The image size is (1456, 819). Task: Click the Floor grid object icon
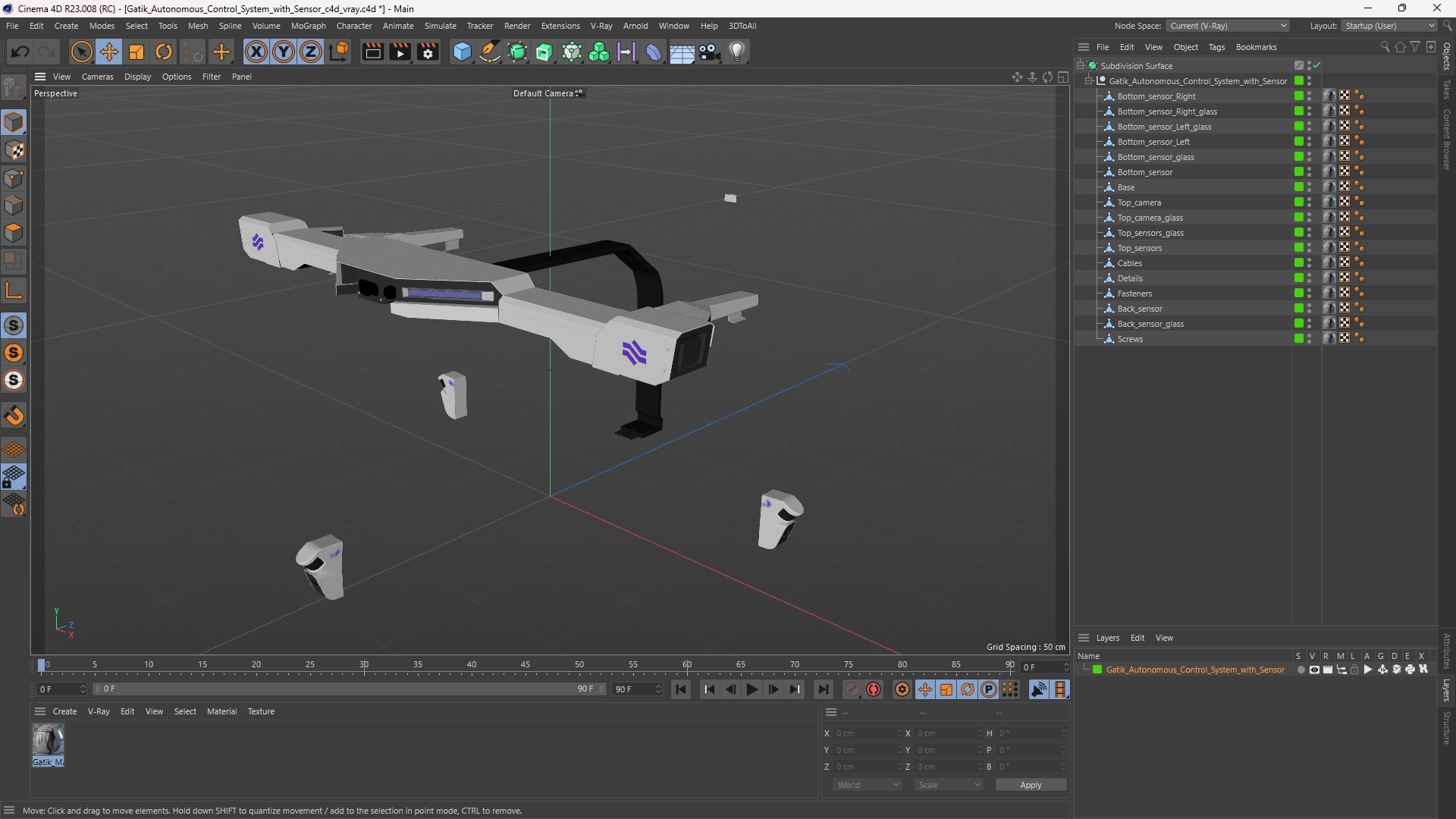pos(682,52)
